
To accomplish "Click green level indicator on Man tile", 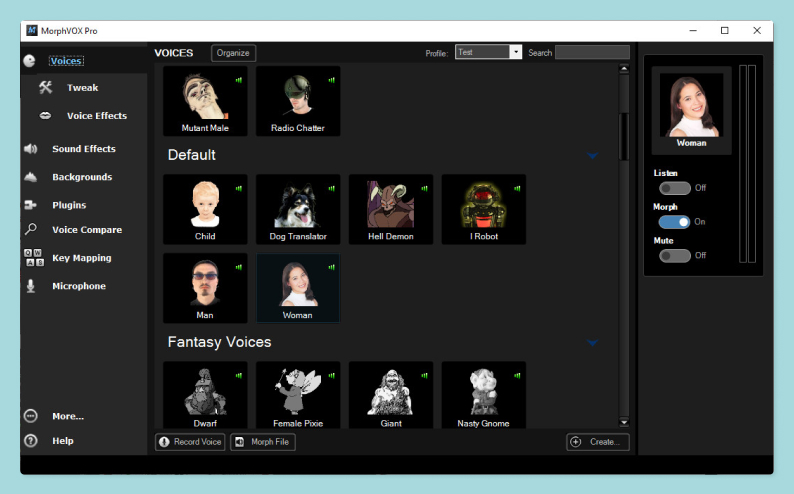I will [x=239, y=267].
